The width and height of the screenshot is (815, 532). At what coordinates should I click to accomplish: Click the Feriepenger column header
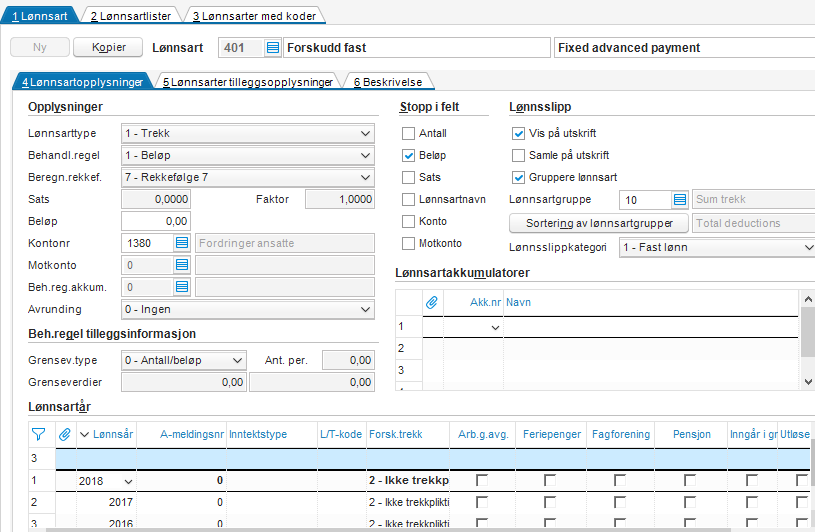(551, 434)
